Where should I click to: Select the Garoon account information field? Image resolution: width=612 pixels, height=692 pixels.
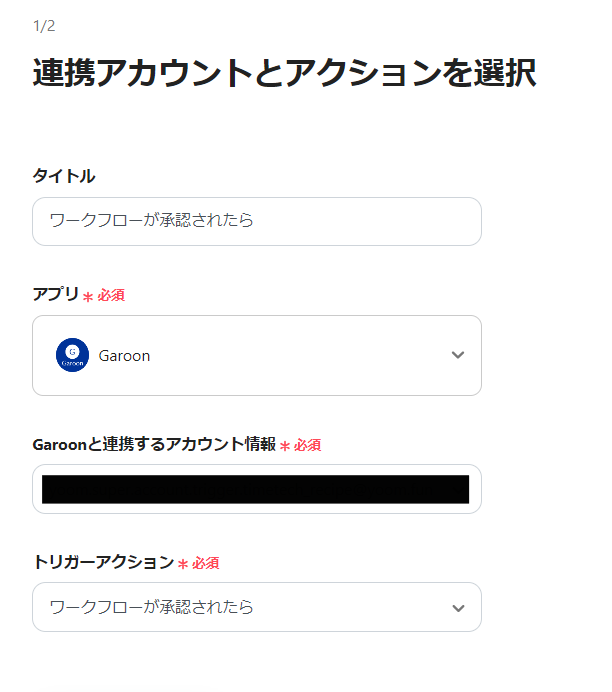click(256, 489)
